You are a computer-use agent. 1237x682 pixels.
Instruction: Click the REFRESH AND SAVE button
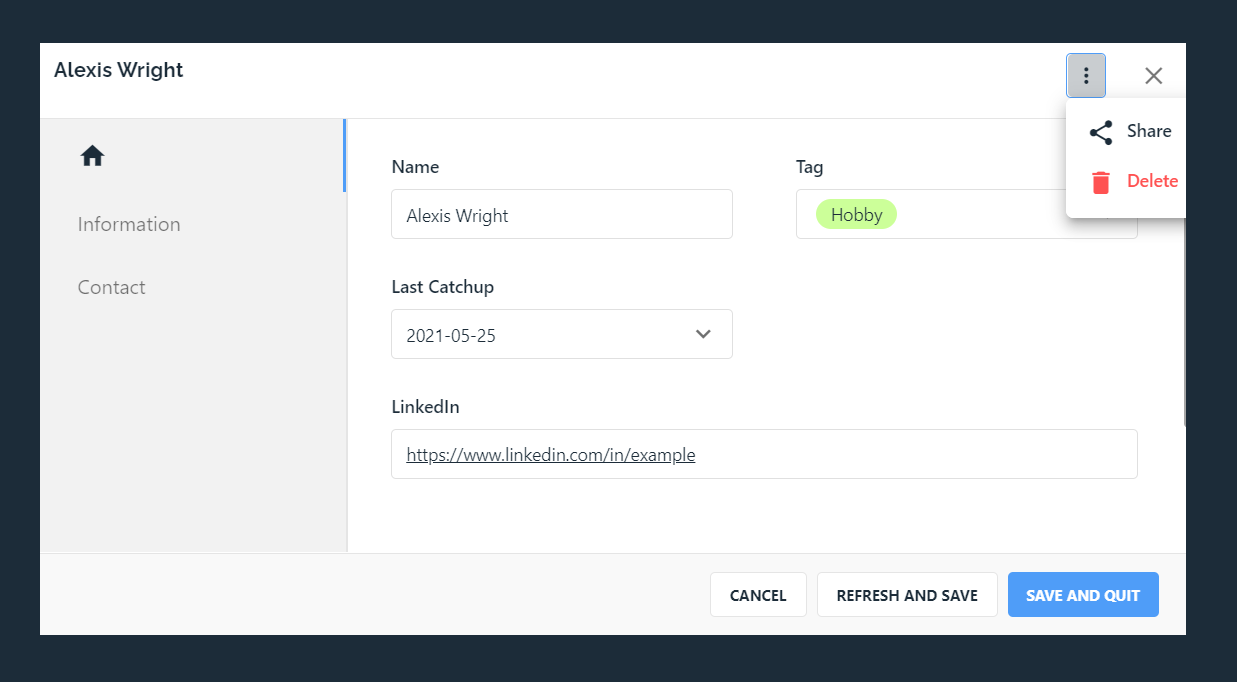click(x=907, y=595)
